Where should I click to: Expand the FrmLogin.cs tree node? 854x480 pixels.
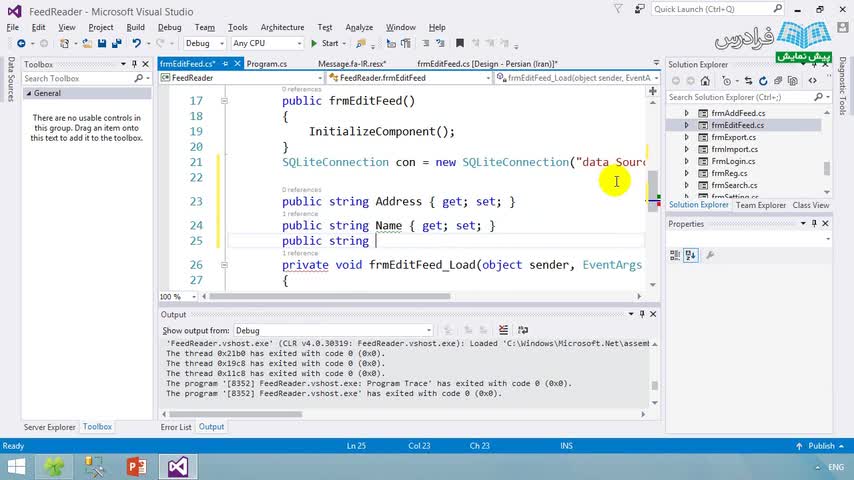[x=686, y=161]
